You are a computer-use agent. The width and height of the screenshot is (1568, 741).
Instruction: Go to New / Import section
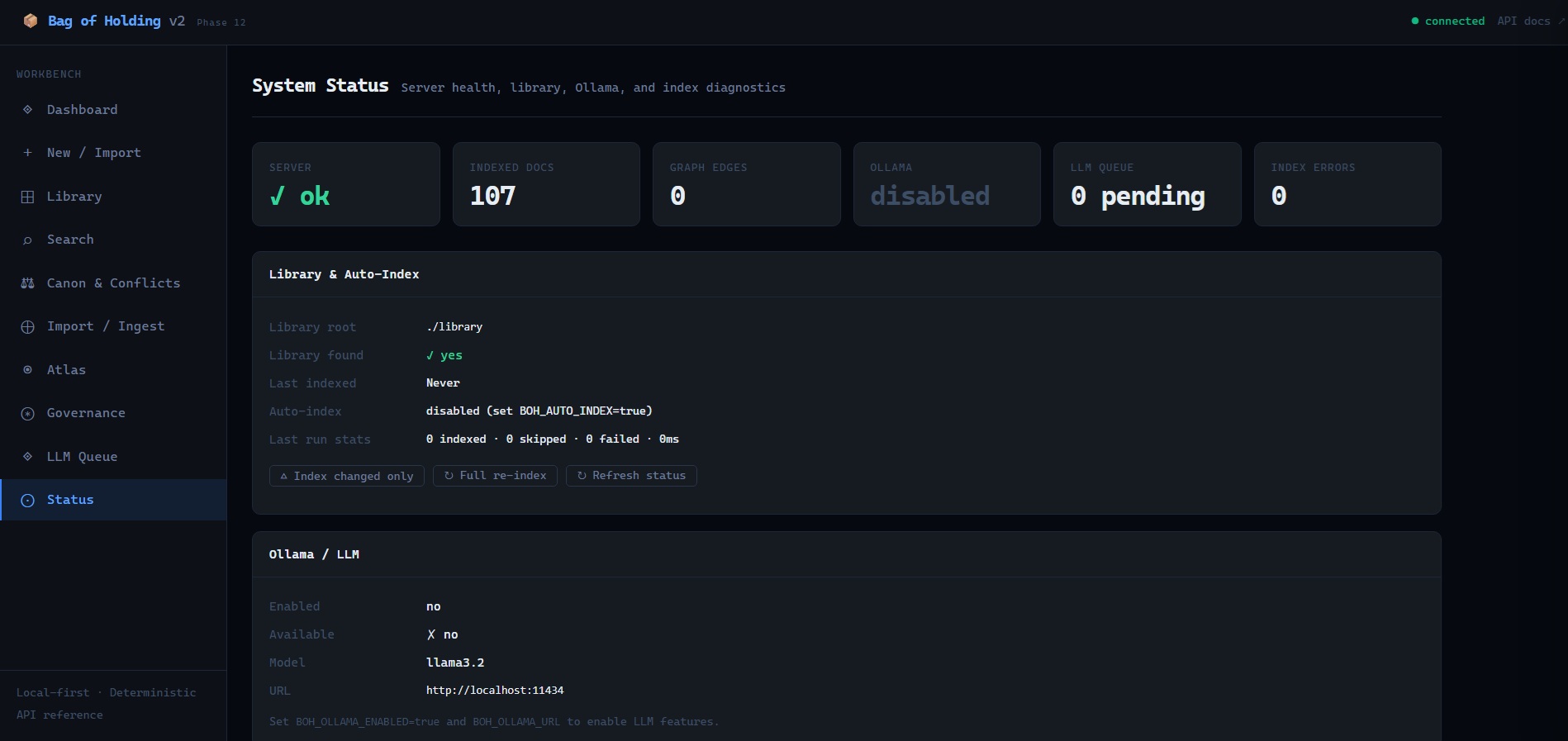point(113,153)
